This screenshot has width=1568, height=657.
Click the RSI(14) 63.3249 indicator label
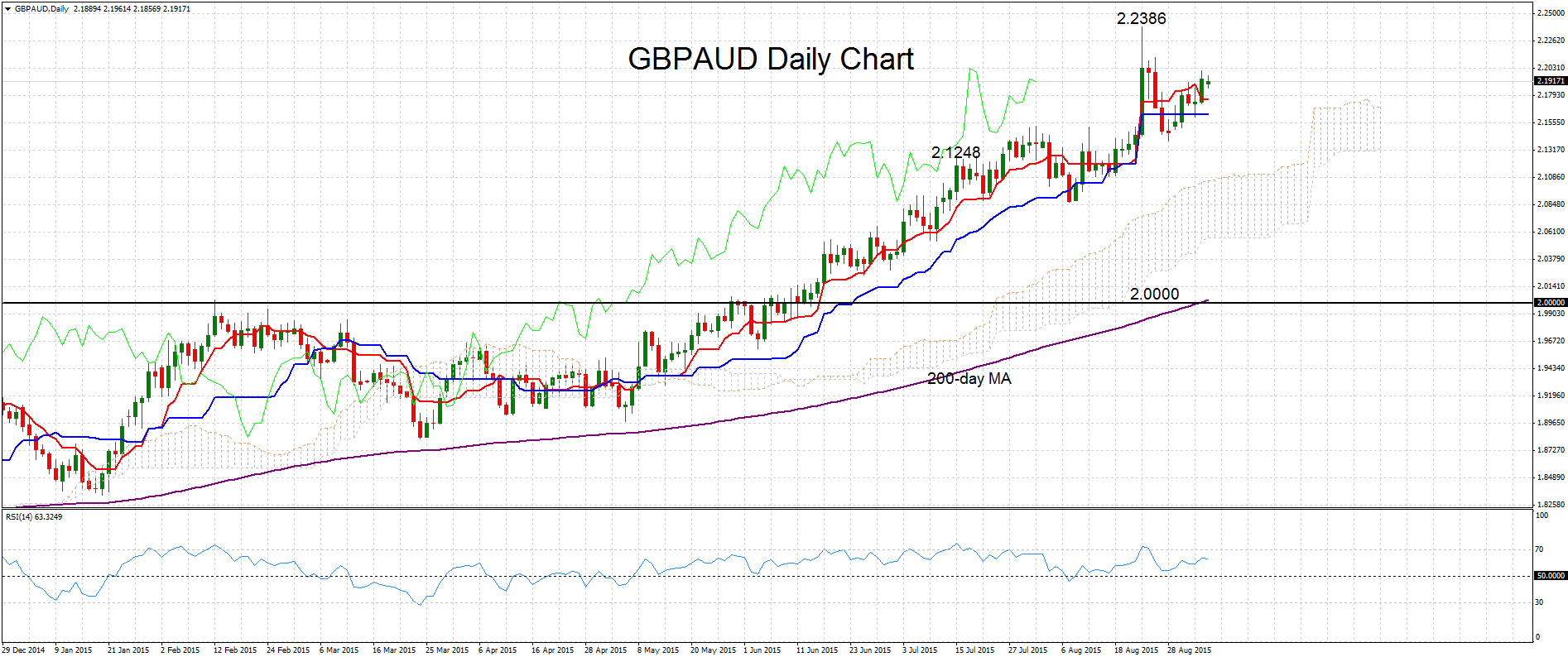(34, 516)
